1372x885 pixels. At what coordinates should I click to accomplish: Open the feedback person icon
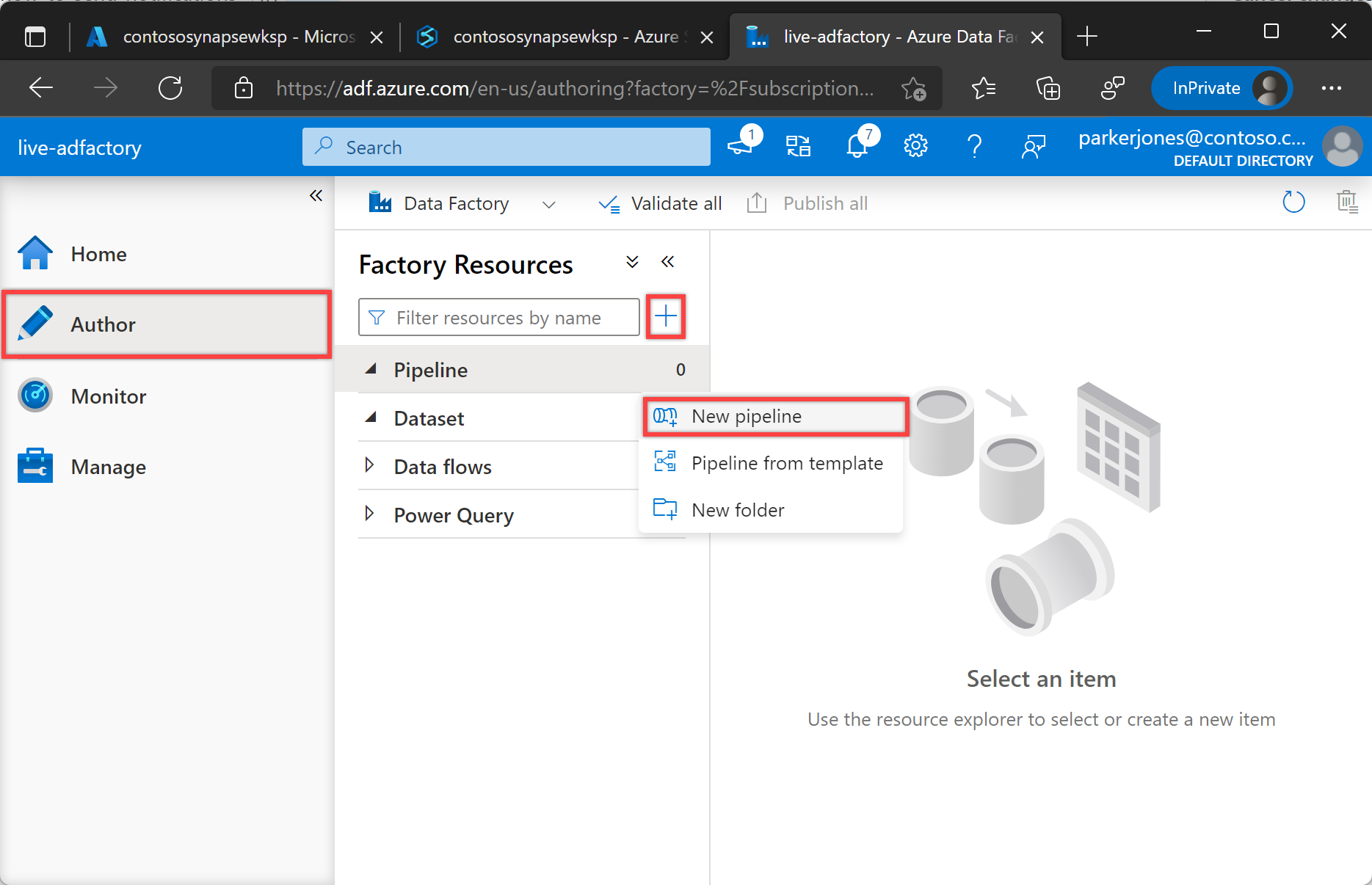click(x=1033, y=147)
